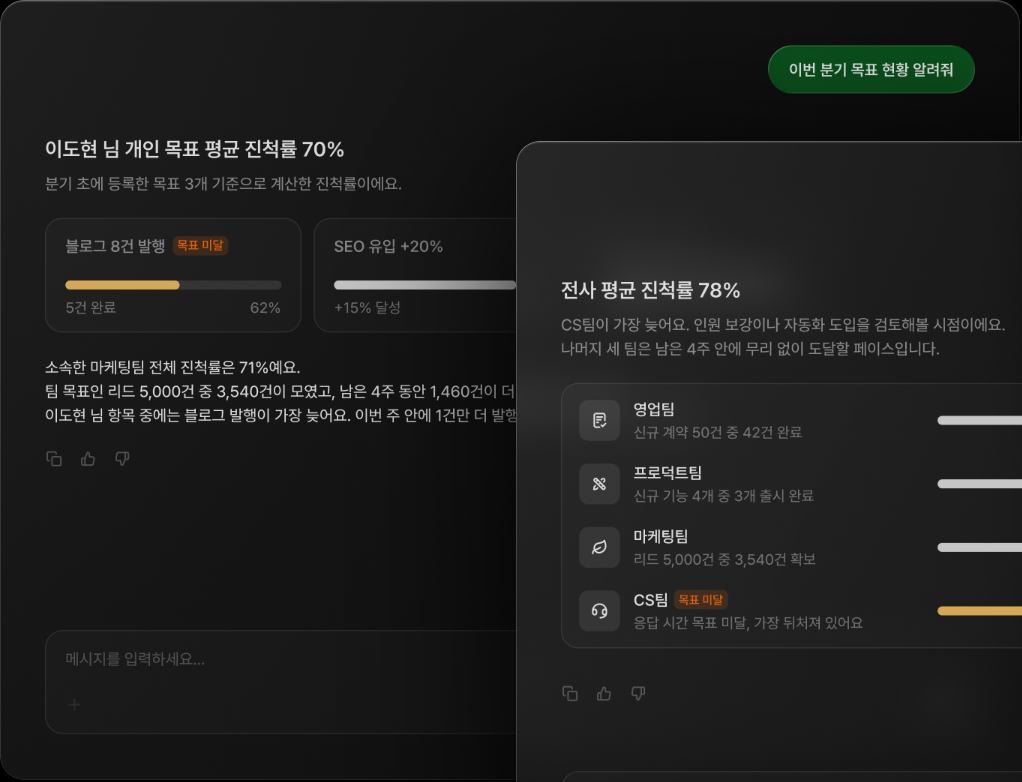
Task: Click the SEO 유입 +20% progress bar
Action: (425, 285)
